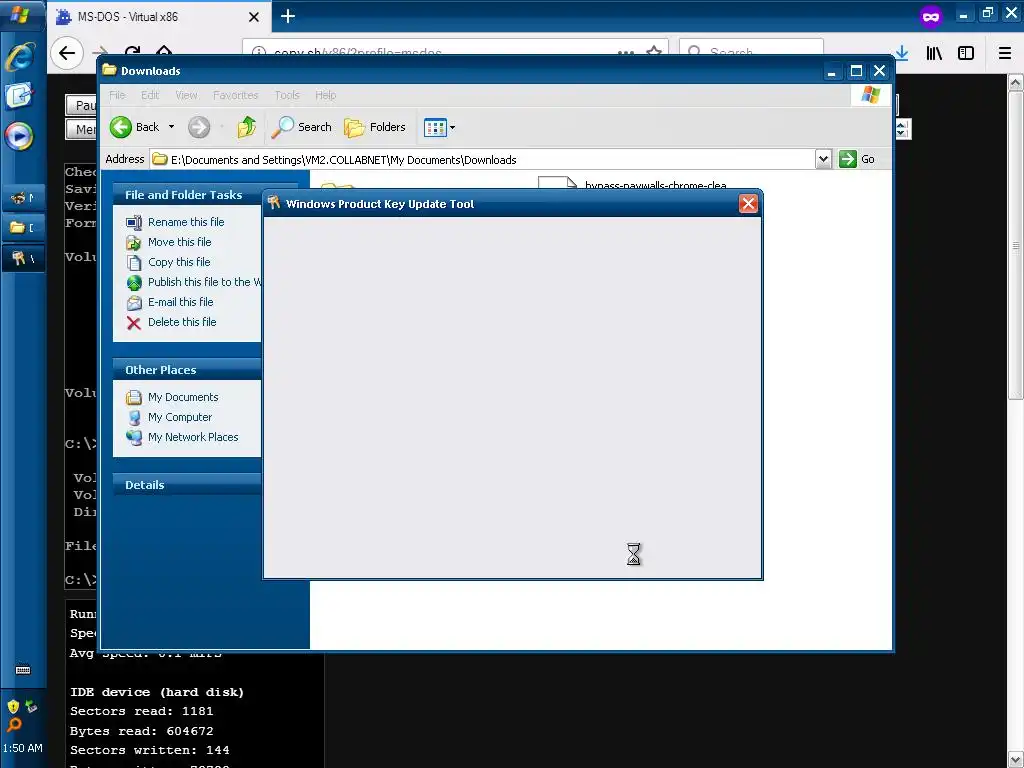Switch to the Downloads folder taskbar button
The image size is (1024, 768).
click(23, 228)
